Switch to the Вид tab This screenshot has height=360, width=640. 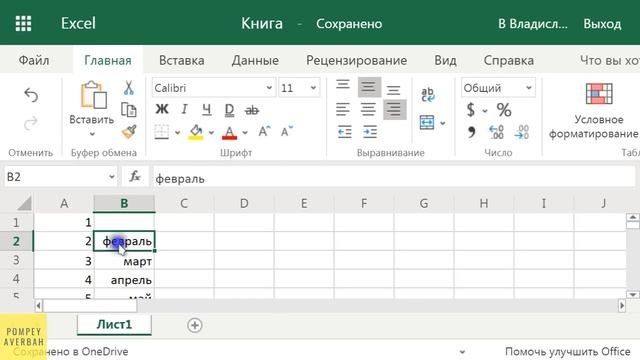(x=445, y=60)
